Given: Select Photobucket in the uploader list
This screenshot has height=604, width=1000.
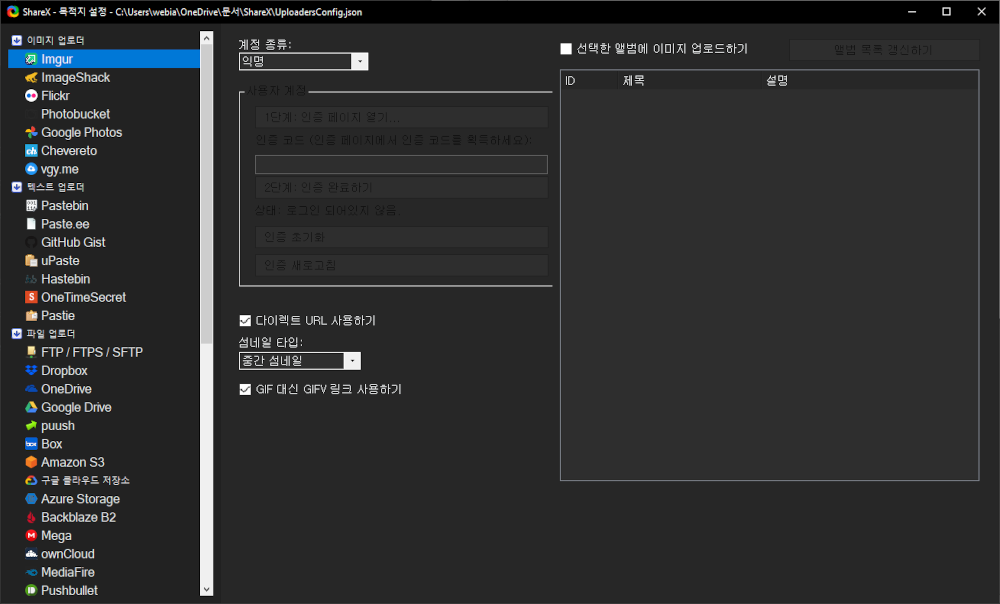Looking at the screenshot, I should point(75,114).
